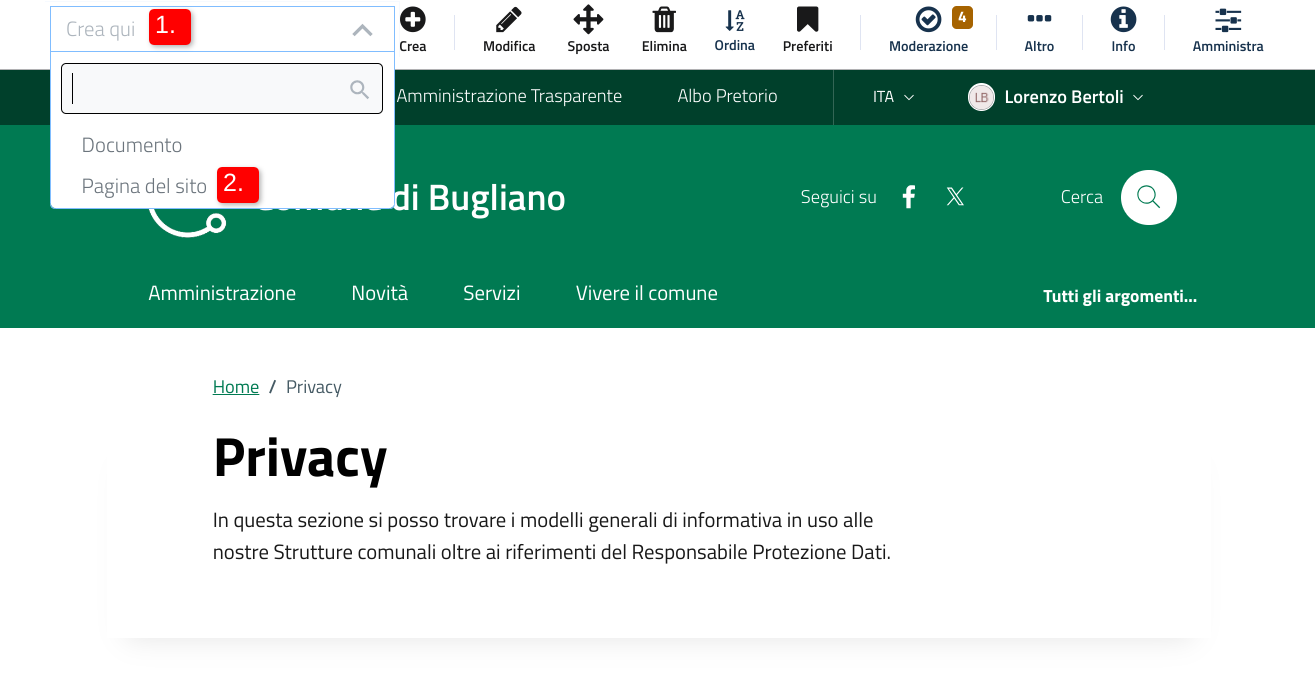Select Documento from the list
The image size is (1315, 695).
tap(132, 145)
